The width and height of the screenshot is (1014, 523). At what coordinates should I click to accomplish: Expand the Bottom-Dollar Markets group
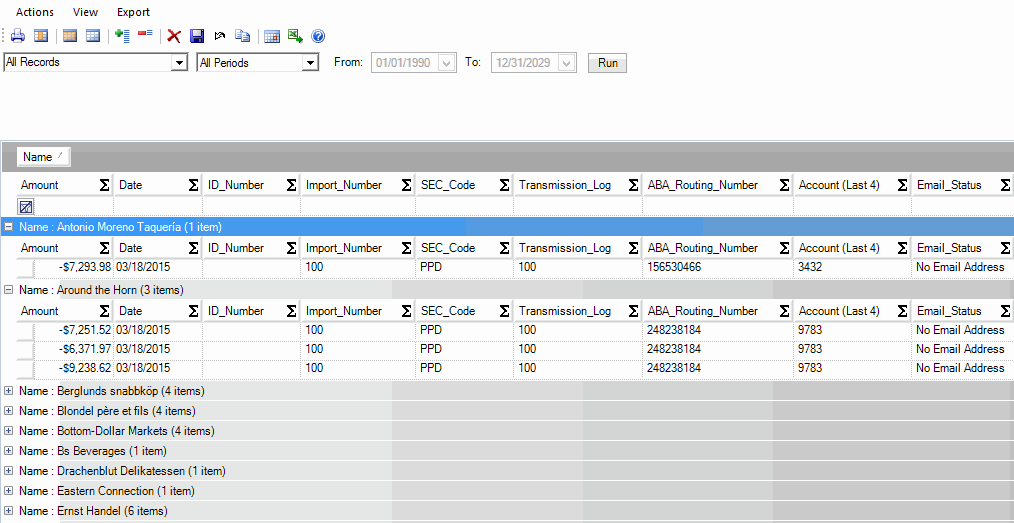click(x=9, y=431)
